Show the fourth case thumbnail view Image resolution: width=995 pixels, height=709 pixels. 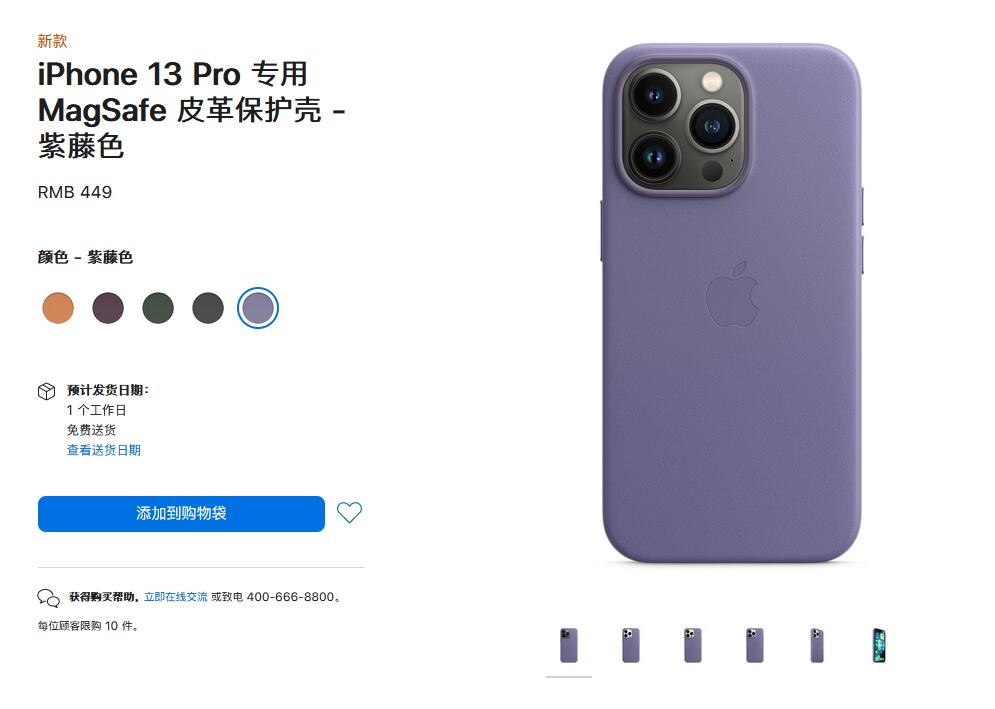[754, 646]
